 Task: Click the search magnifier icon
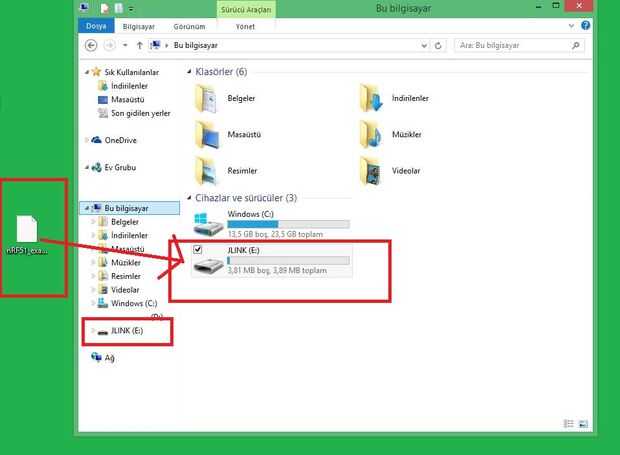click(576, 45)
